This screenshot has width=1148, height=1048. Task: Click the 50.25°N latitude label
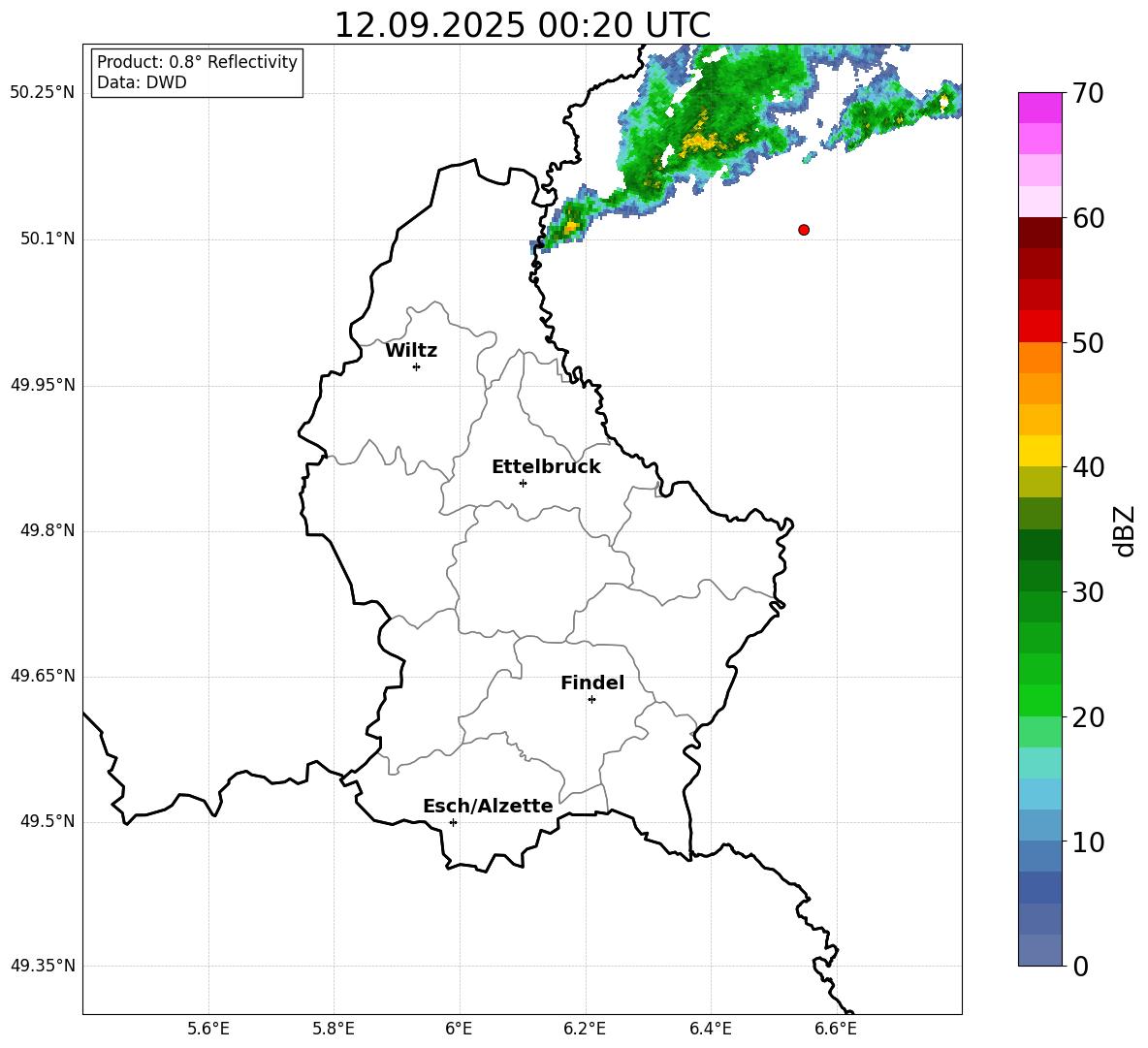pyautogui.click(x=43, y=93)
